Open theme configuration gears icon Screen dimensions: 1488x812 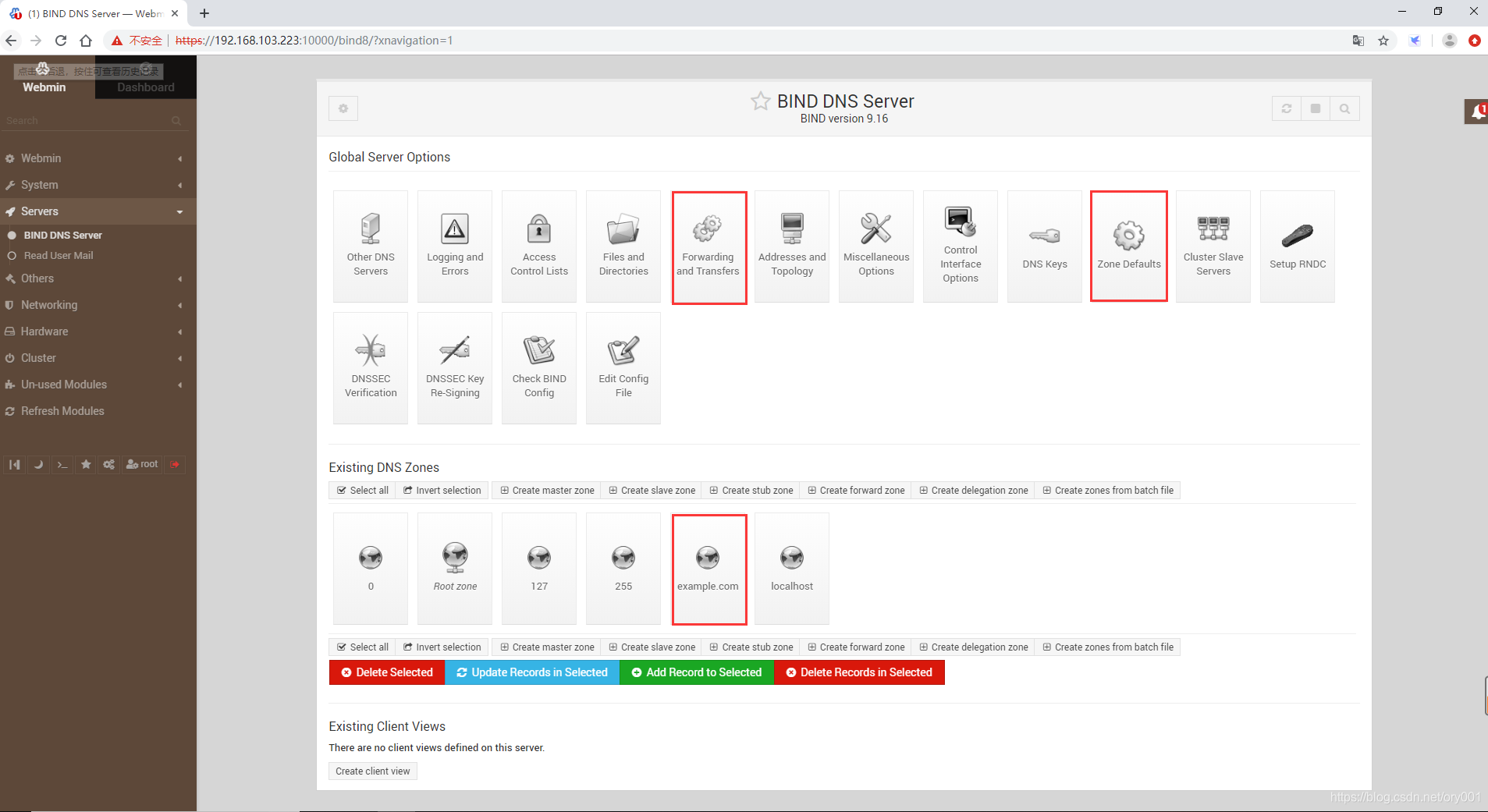tap(109, 464)
